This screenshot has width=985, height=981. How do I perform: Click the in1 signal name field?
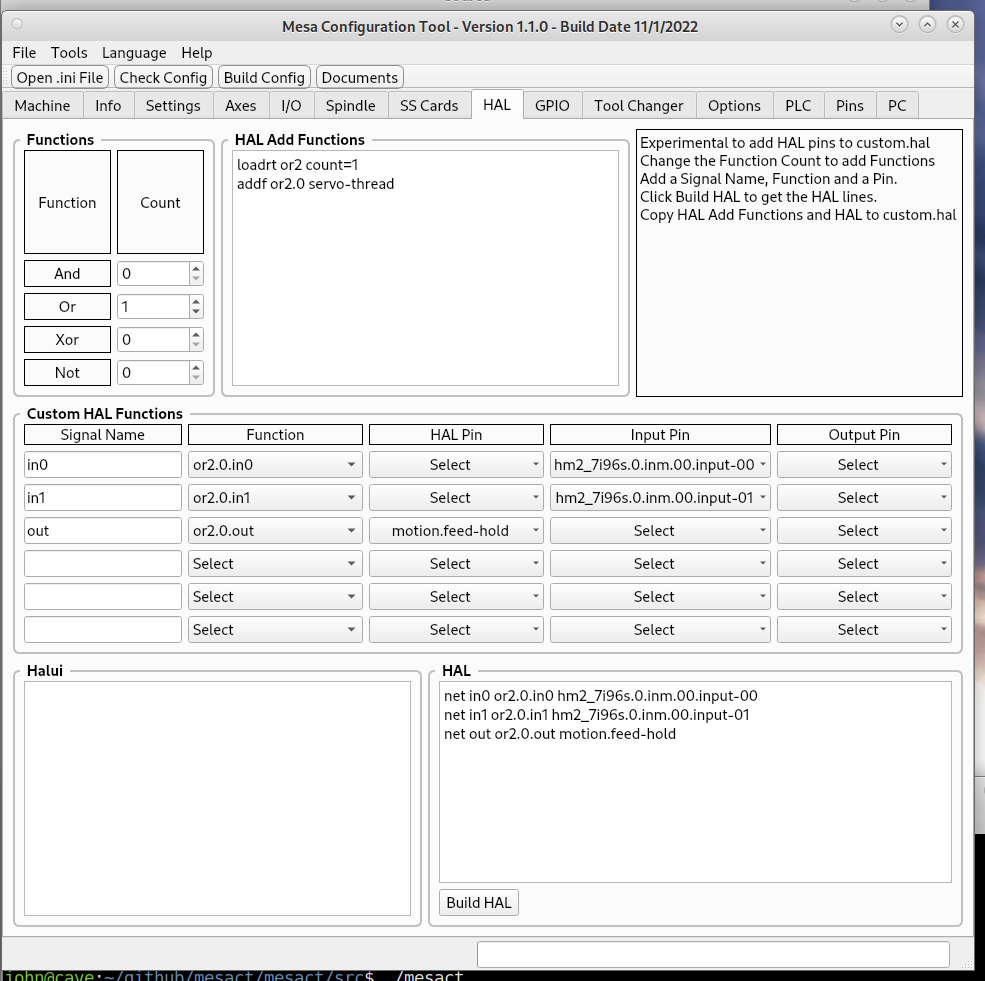[x=103, y=497]
